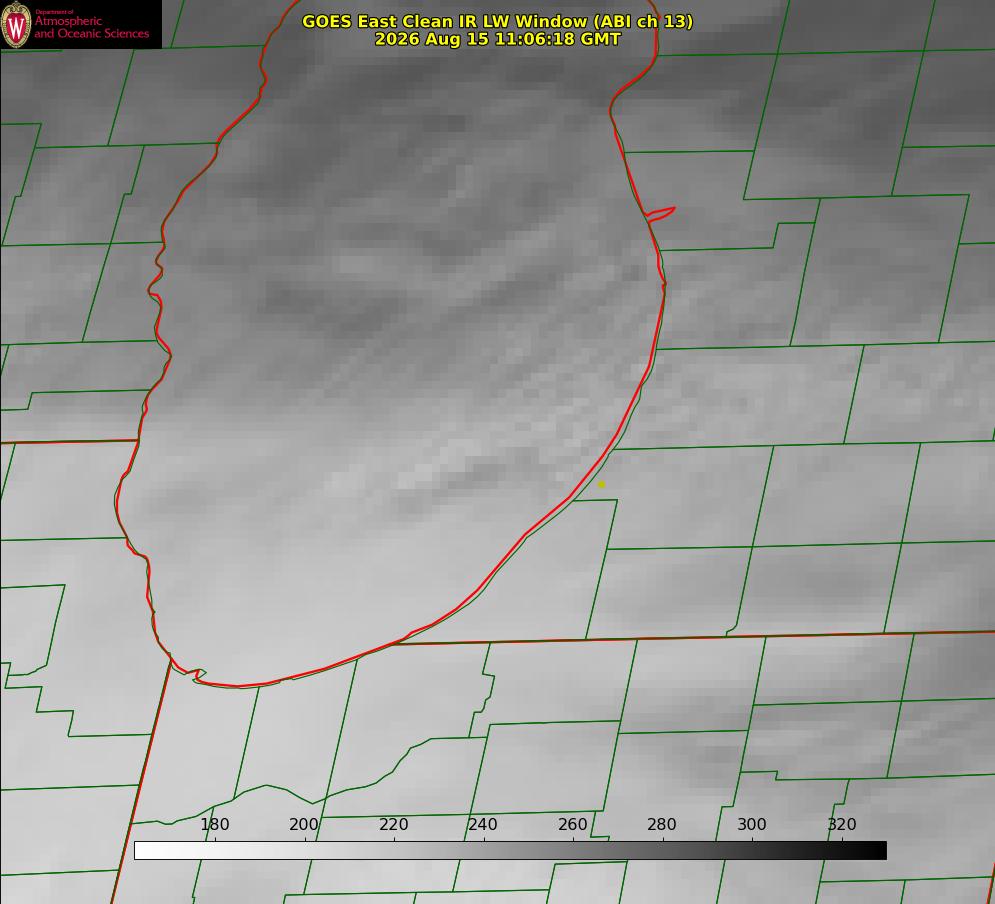995x904 pixels.
Task: Click the 200 colorbar label
Action: coord(304,824)
